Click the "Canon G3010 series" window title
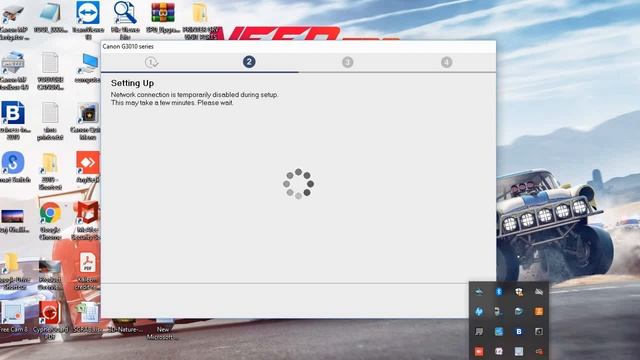Image resolution: width=640 pixels, height=360 pixels. point(128,47)
